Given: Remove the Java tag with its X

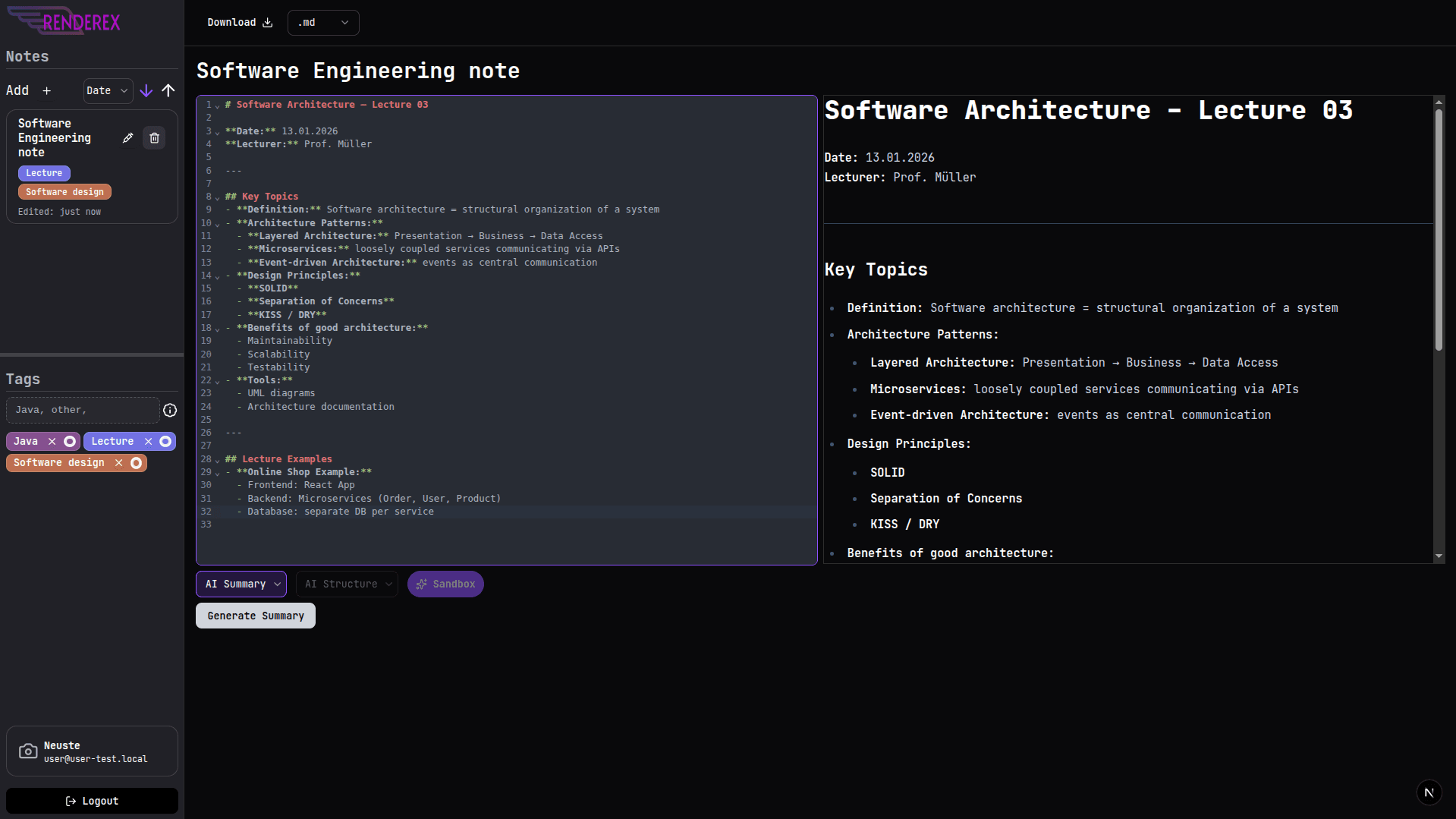Looking at the screenshot, I should click(x=52, y=442).
